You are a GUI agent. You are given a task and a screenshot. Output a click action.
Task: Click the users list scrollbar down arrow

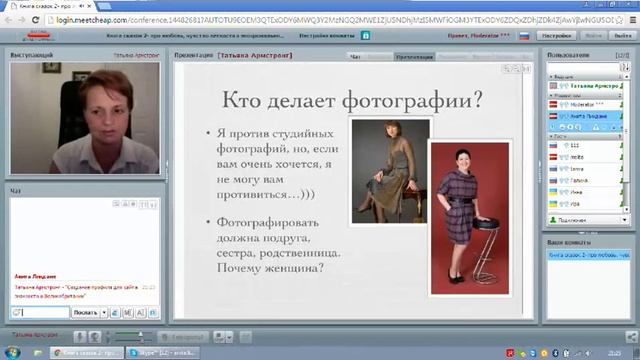tap(627, 209)
